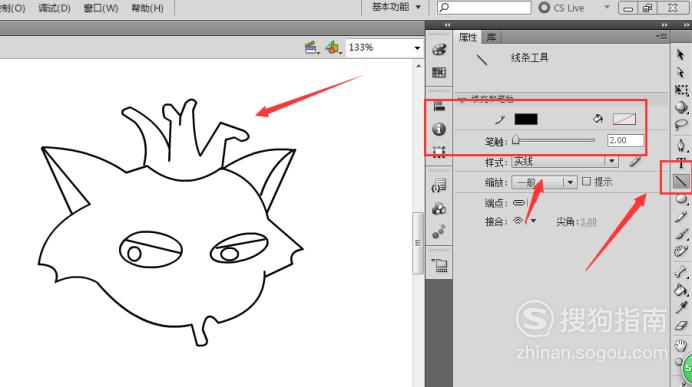Open the Motion Presets panel icon

point(439,231)
